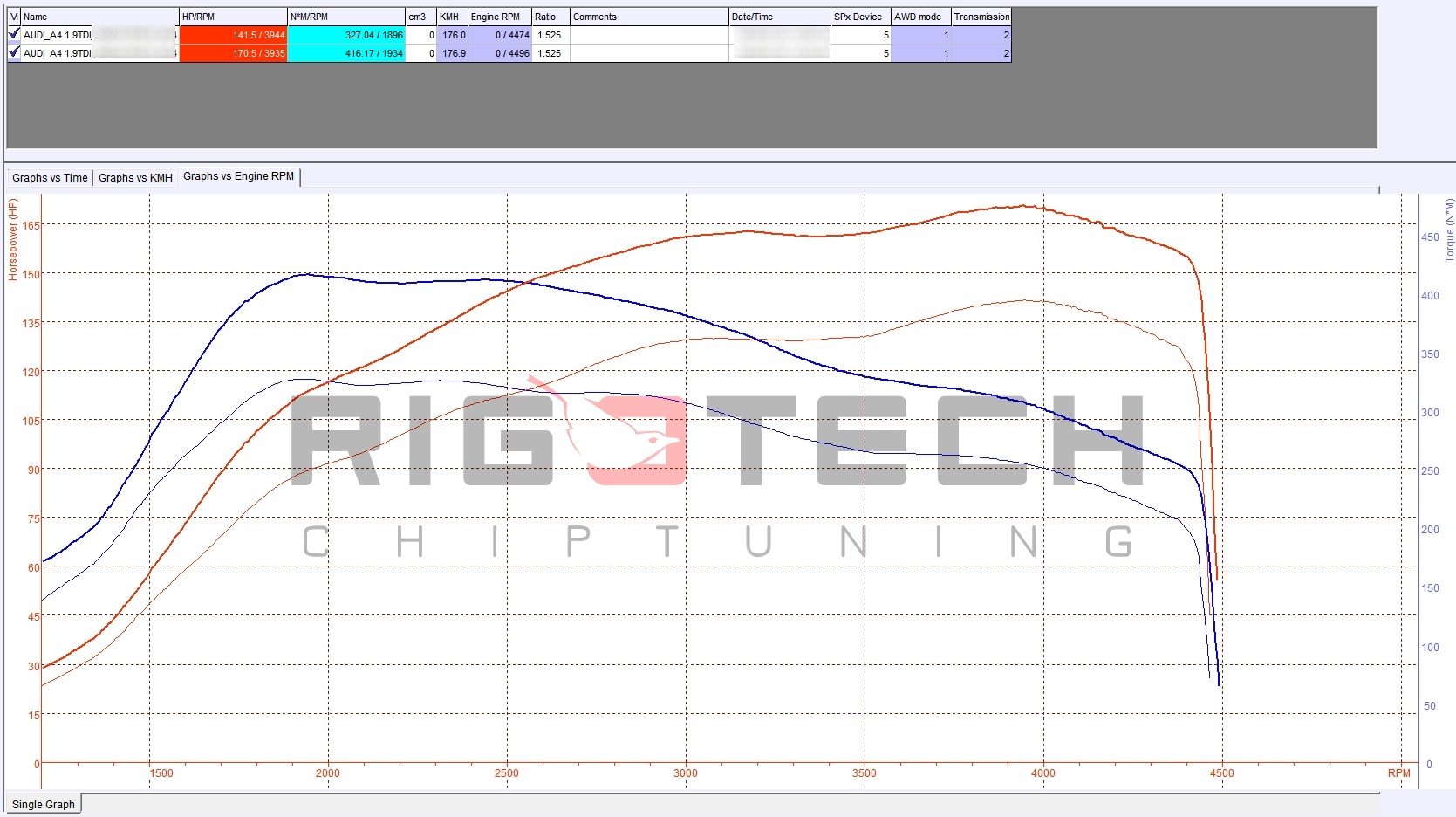Click the 4500 label on the RPM axis

(x=1221, y=772)
